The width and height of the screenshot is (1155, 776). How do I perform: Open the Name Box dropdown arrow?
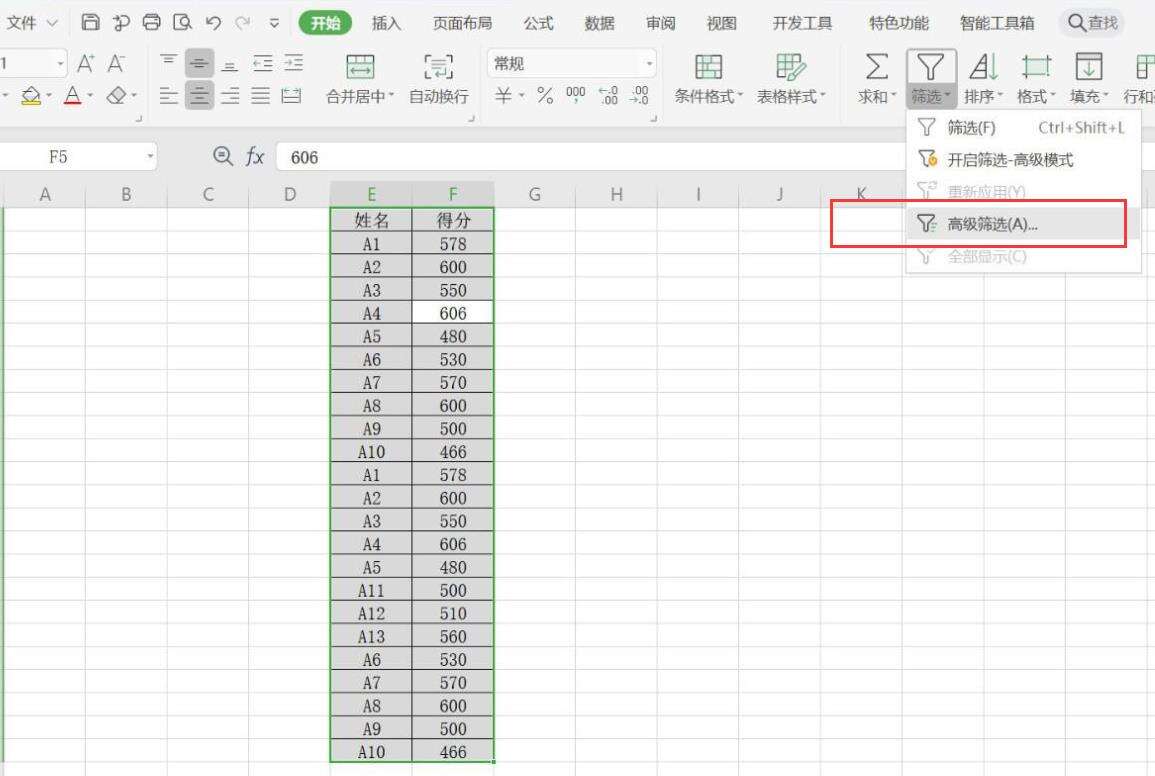click(150, 156)
